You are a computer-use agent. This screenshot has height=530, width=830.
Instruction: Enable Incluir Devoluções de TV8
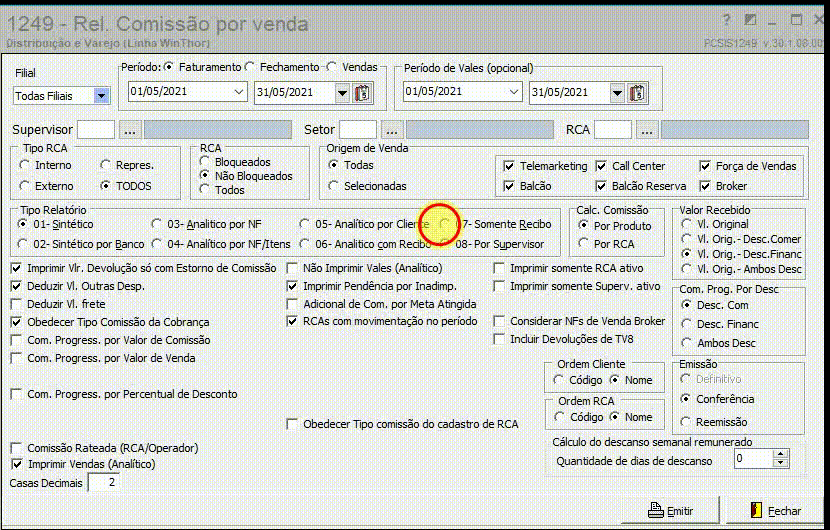[499, 339]
